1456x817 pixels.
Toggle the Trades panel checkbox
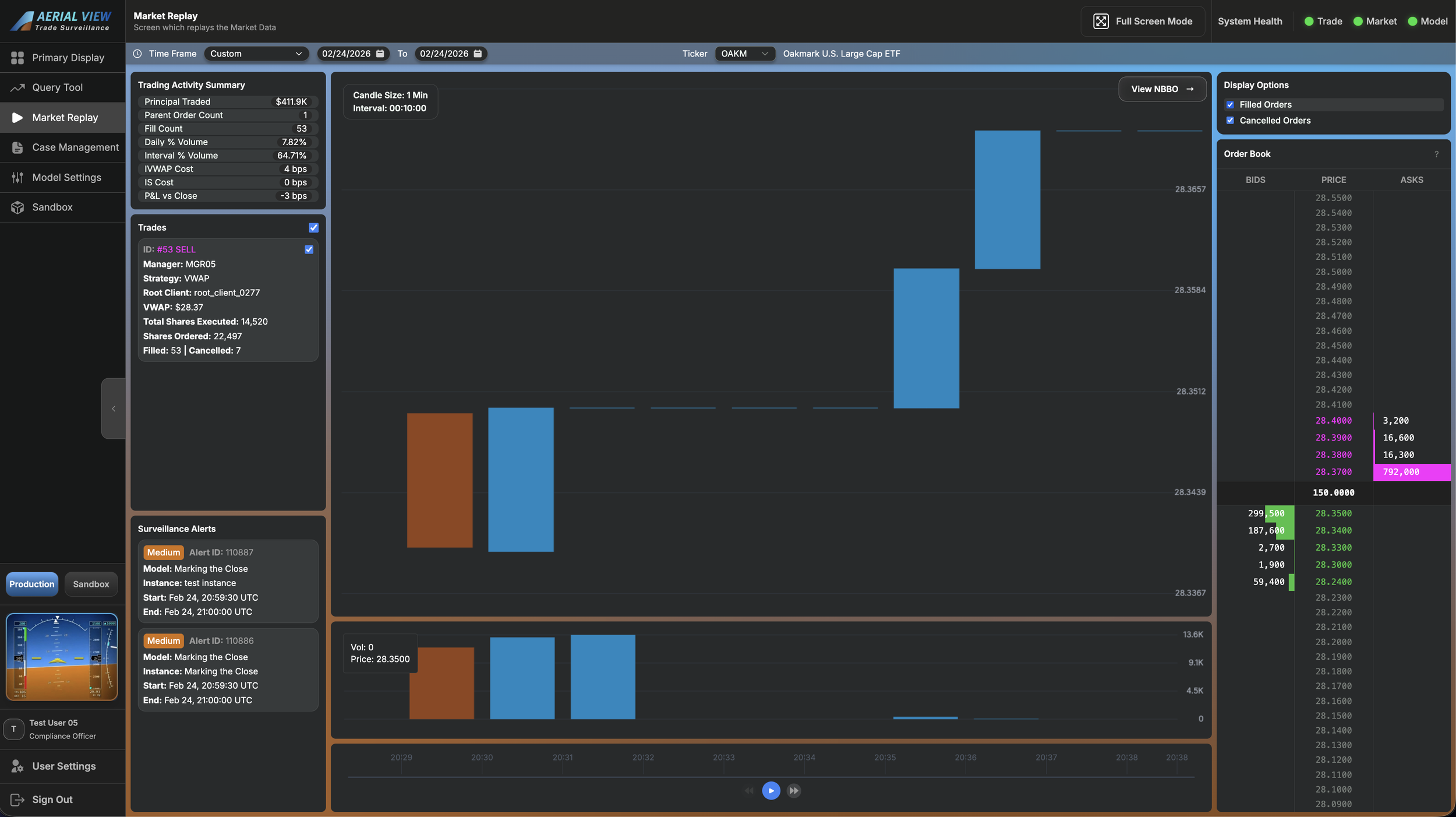[313, 228]
